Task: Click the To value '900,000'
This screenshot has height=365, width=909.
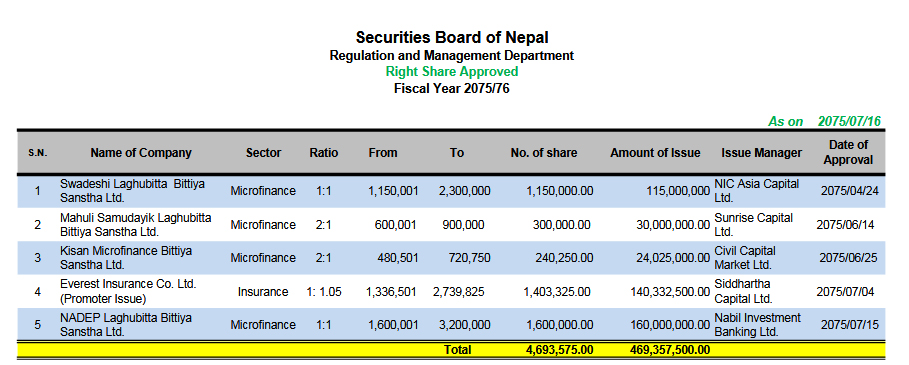Action: tap(463, 225)
